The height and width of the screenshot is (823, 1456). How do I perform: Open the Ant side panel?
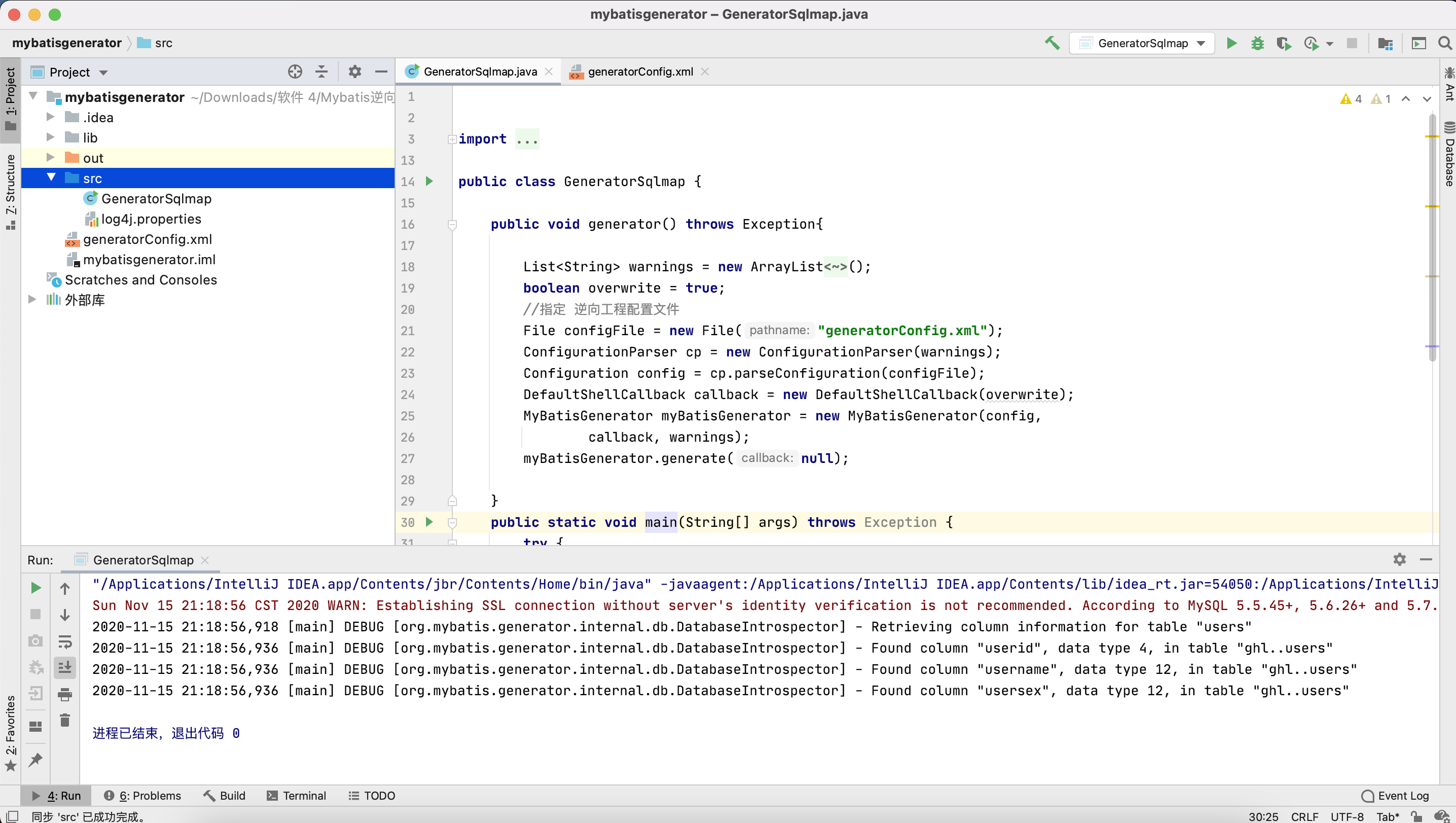pyautogui.click(x=1449, y=84)
